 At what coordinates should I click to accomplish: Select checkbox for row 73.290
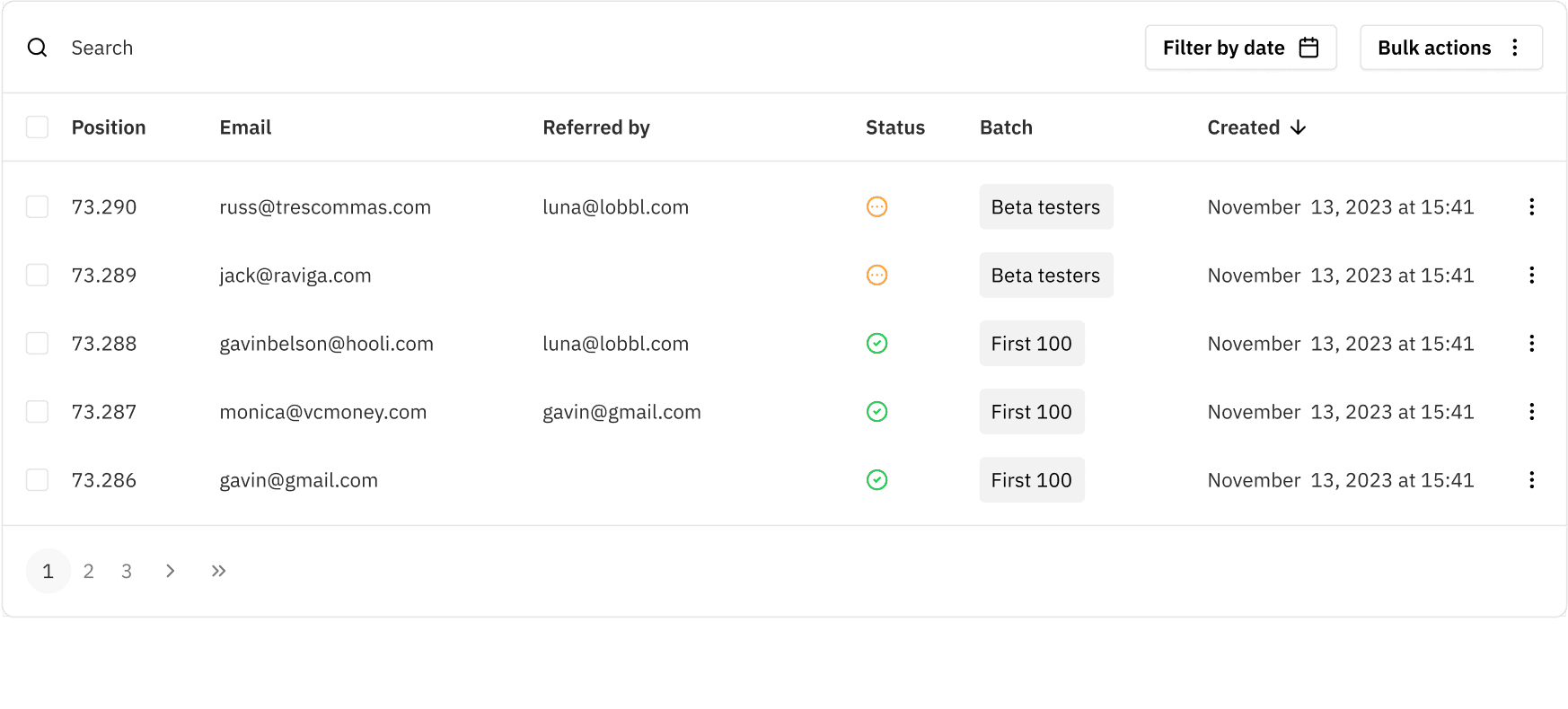[x=37, y=207]
